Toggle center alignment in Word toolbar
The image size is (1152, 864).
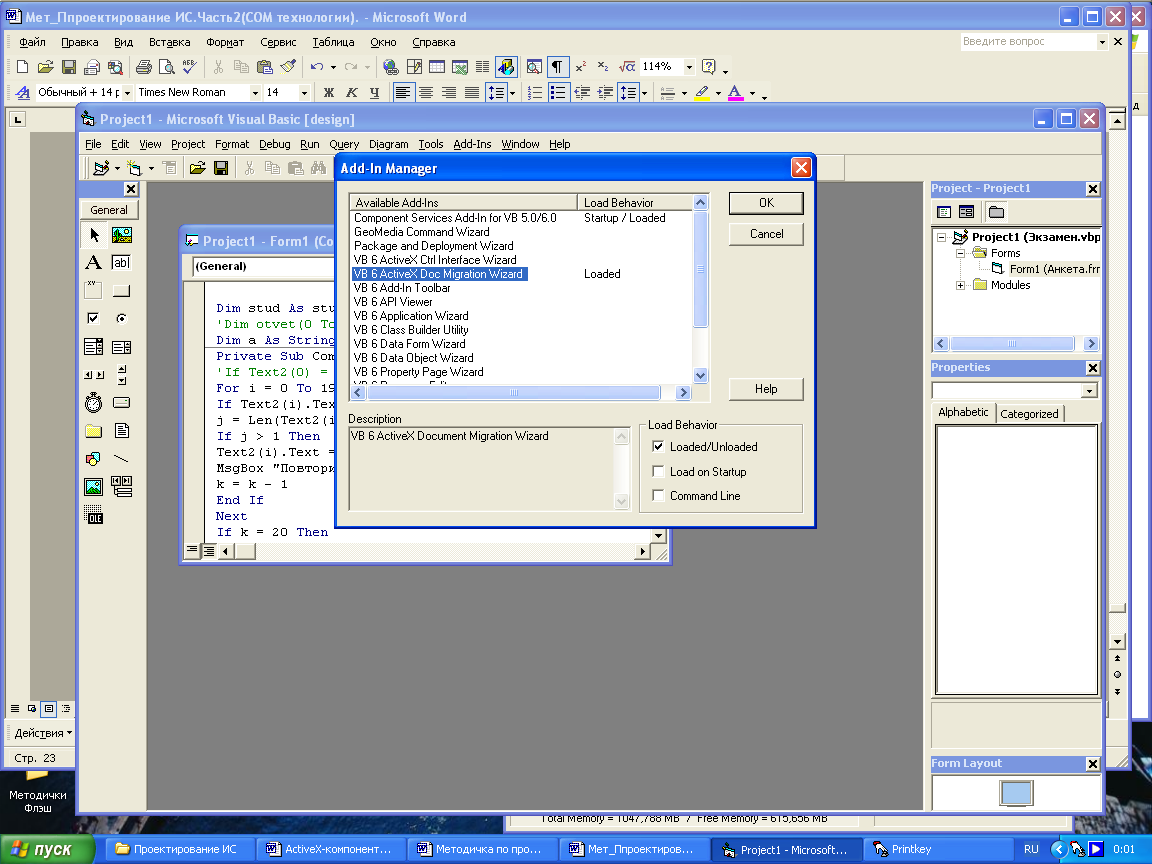tap(426, 93)
